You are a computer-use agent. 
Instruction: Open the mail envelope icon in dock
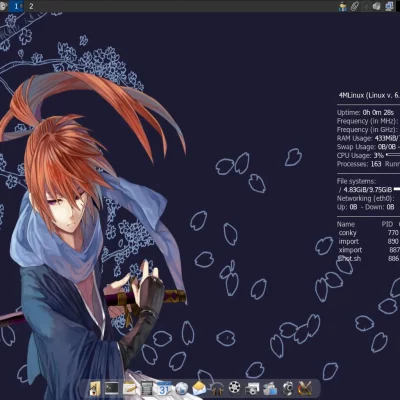click(x=199, y=388)
